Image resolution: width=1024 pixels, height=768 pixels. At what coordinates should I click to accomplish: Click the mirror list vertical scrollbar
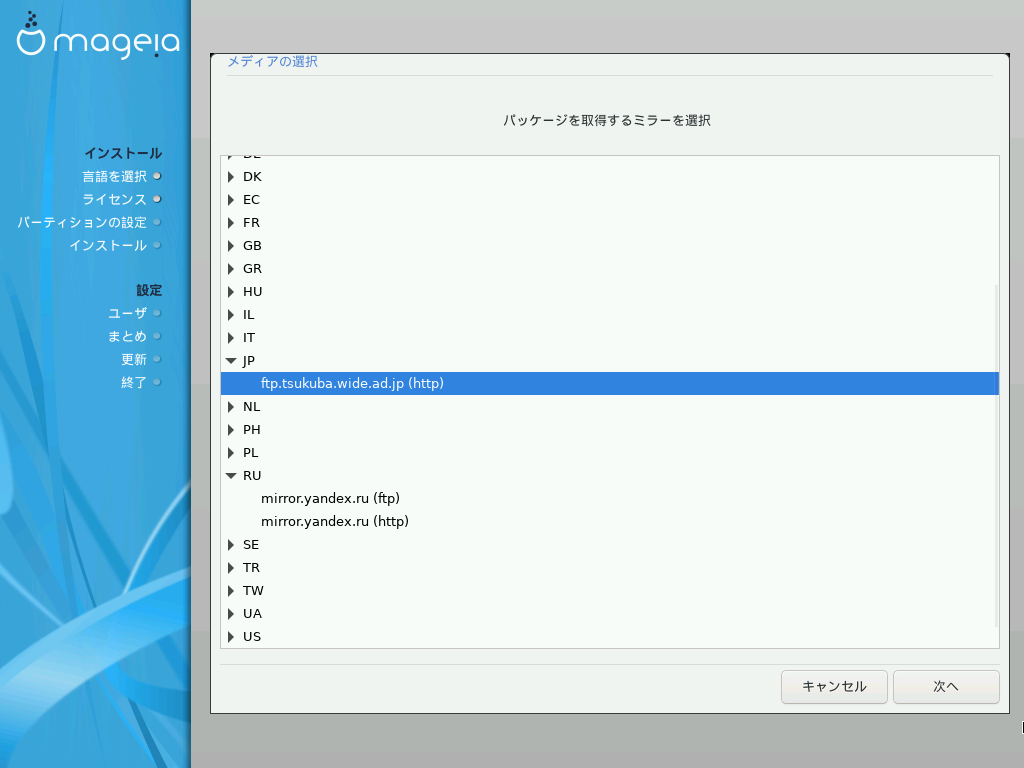tap(996, 455)
